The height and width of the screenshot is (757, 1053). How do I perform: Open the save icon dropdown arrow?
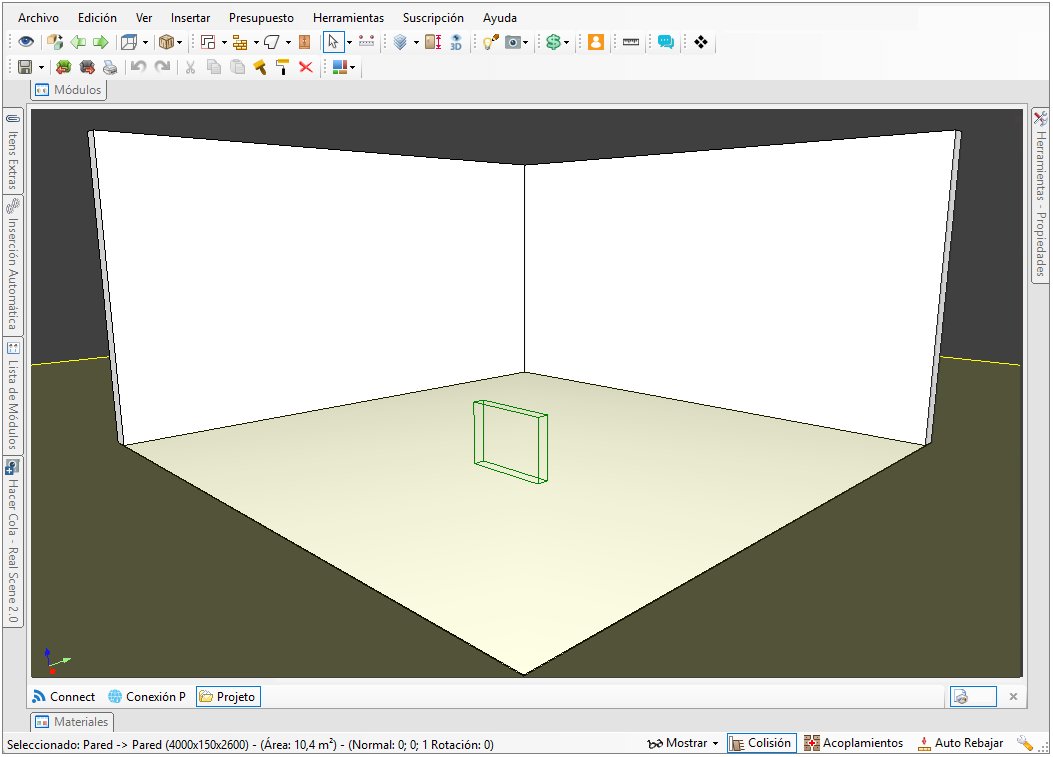pos(41,67)
